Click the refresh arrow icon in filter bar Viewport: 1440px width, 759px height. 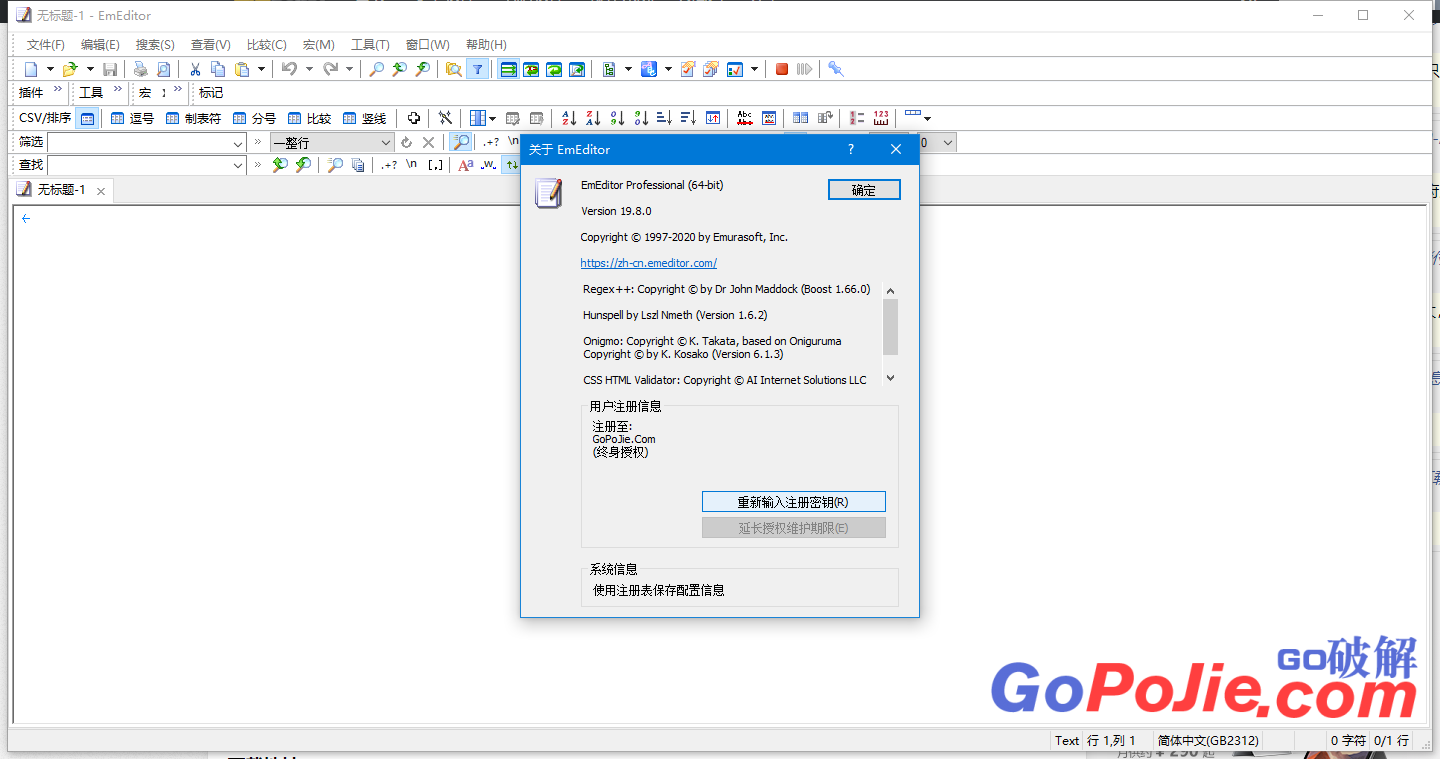406,143
